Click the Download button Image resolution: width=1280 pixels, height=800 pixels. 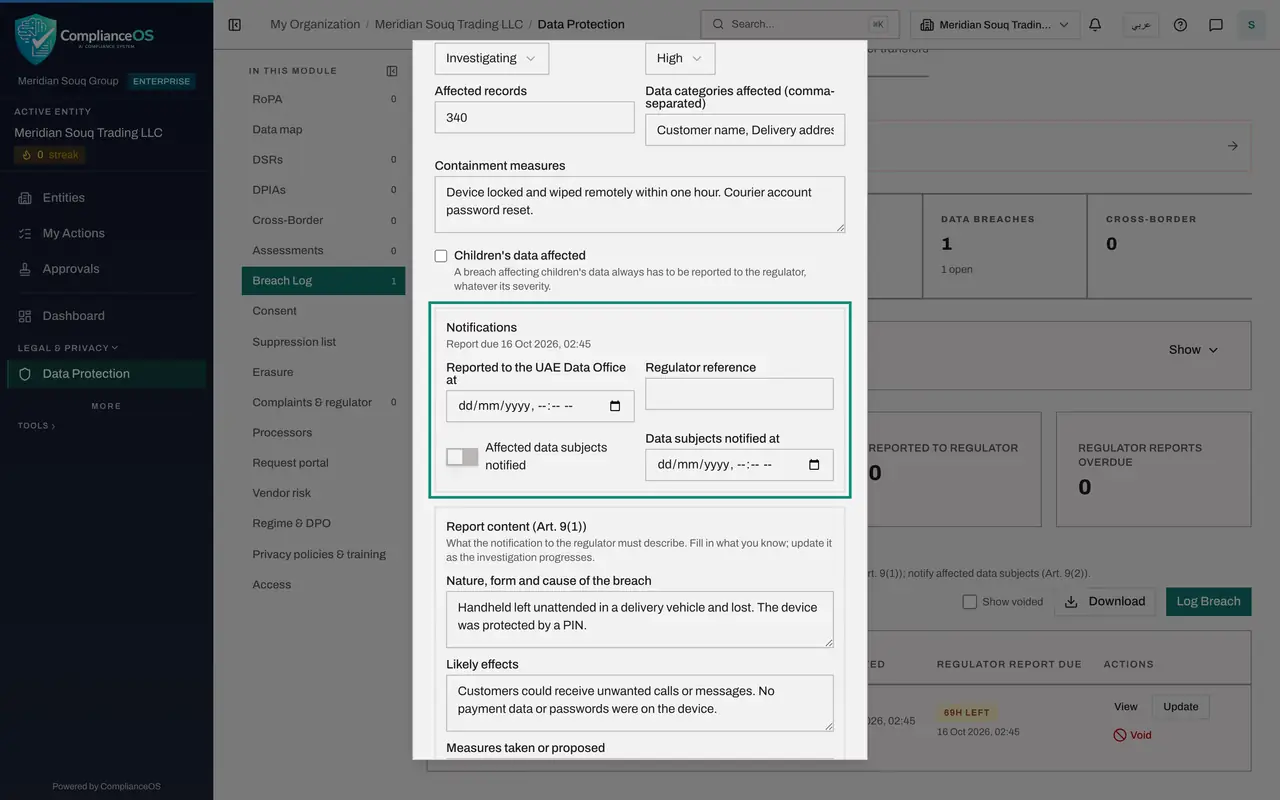(1105, 602)
